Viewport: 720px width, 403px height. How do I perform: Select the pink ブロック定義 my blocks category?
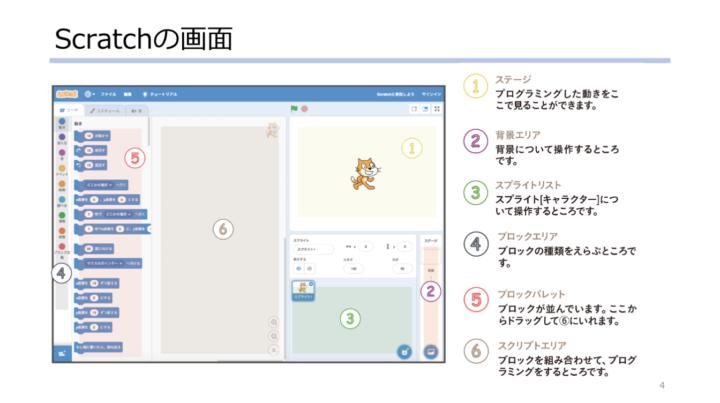[x=62, y=250]
